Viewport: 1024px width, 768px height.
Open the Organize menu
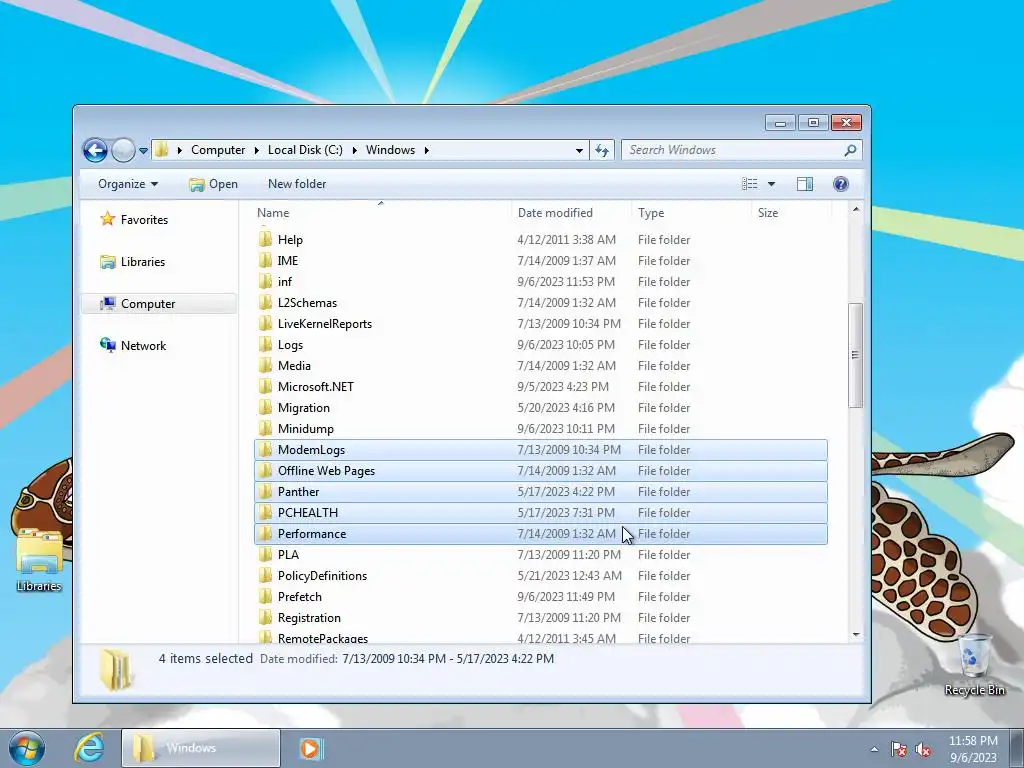point(128,184)
